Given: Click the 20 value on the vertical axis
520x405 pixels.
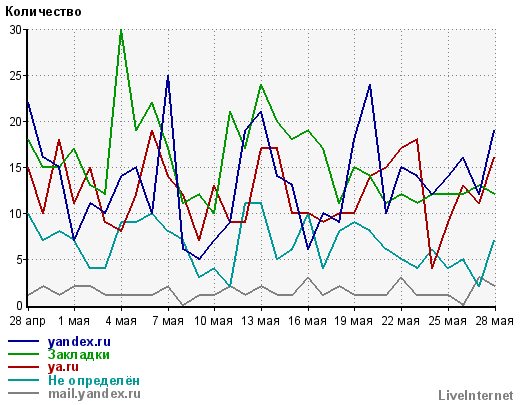Looking at the screenshot, I should click(x=16, y=122).
